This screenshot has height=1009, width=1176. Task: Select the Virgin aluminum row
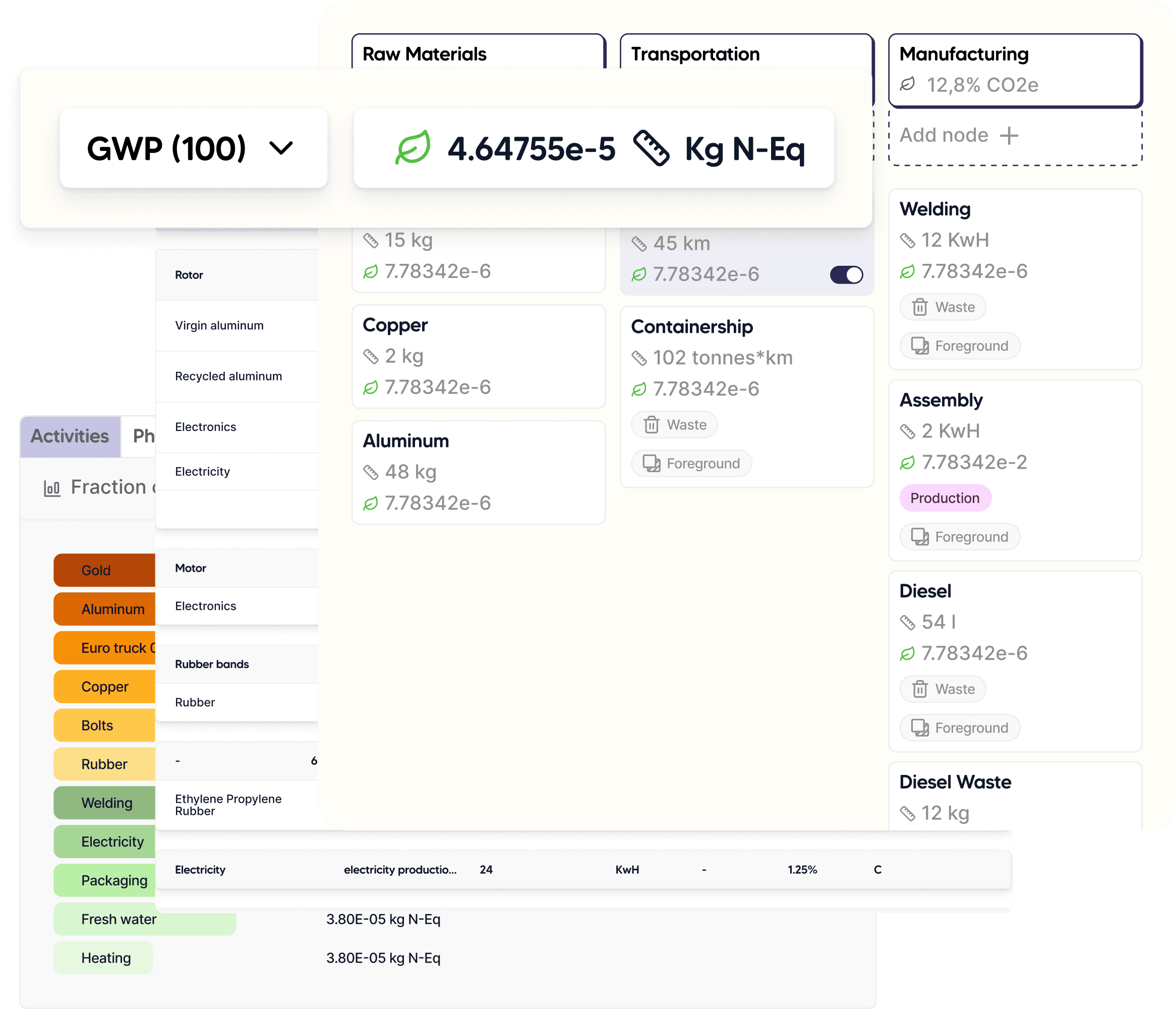tap(237, 325)
